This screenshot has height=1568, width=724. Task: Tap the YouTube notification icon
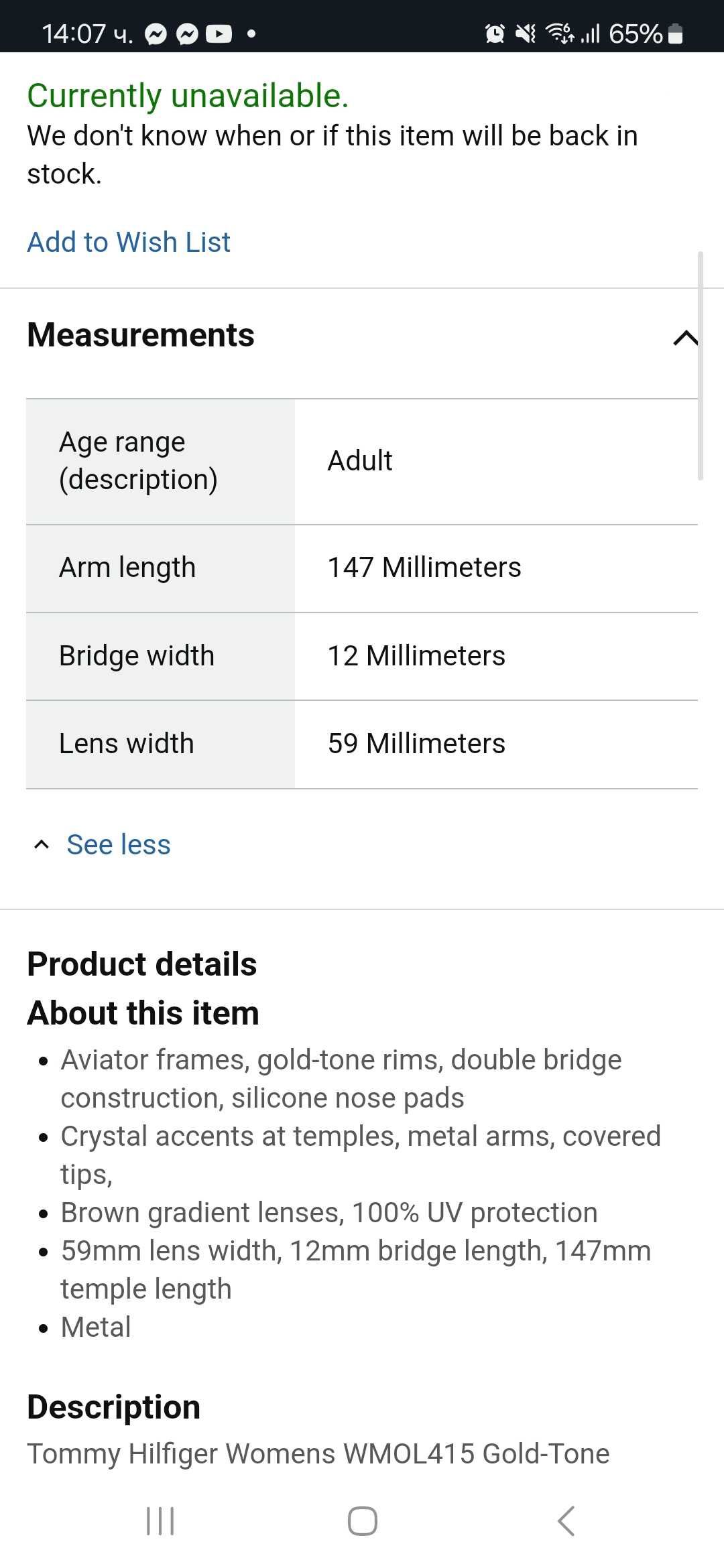[219, 34]
